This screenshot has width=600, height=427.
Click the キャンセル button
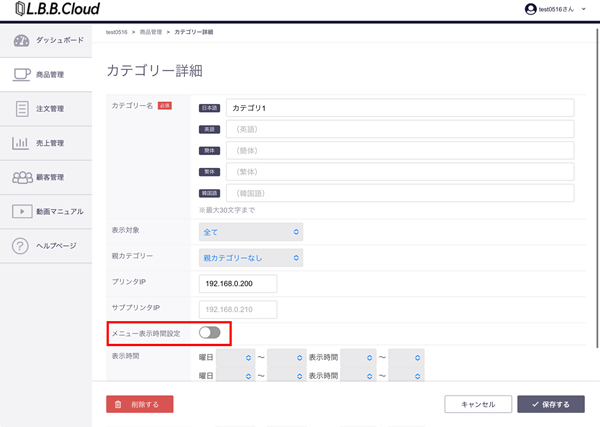pyautogui.click(x=477, y=404)
